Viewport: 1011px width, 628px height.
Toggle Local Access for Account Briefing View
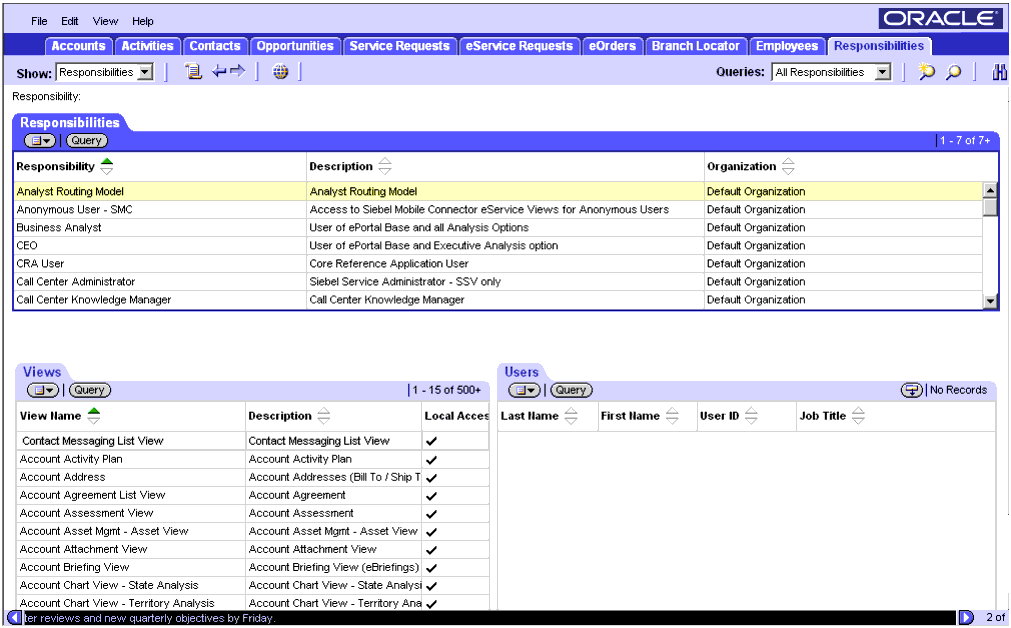431,568
